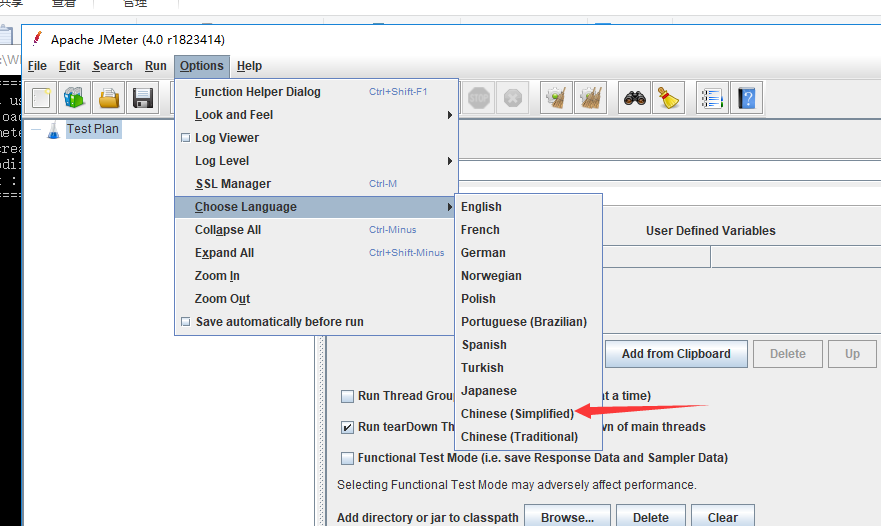881x526 pixels.
Task: Open the Run menu
Action: (156, 66)
